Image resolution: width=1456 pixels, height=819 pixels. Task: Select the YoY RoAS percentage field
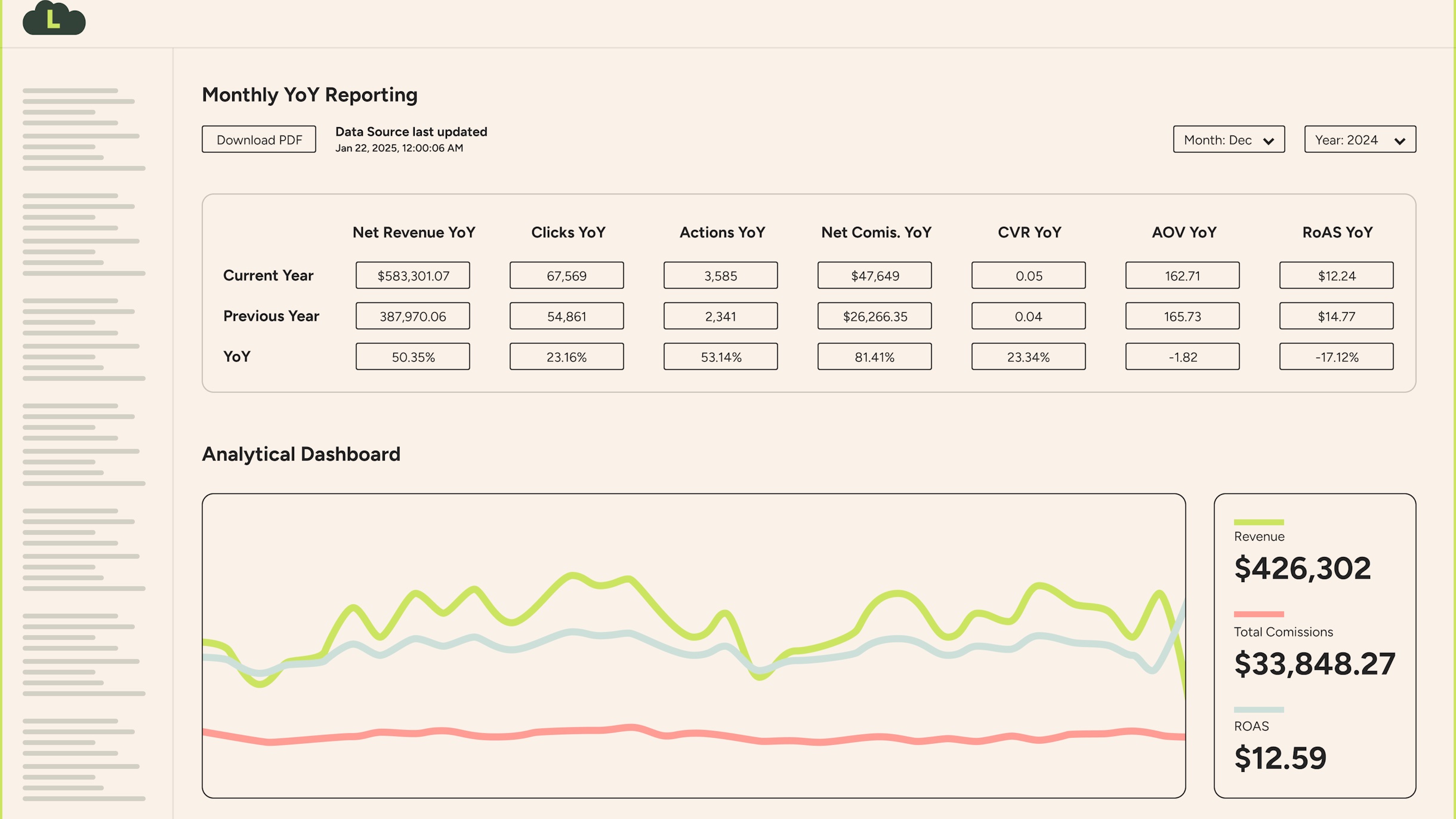click(1336, 356)
